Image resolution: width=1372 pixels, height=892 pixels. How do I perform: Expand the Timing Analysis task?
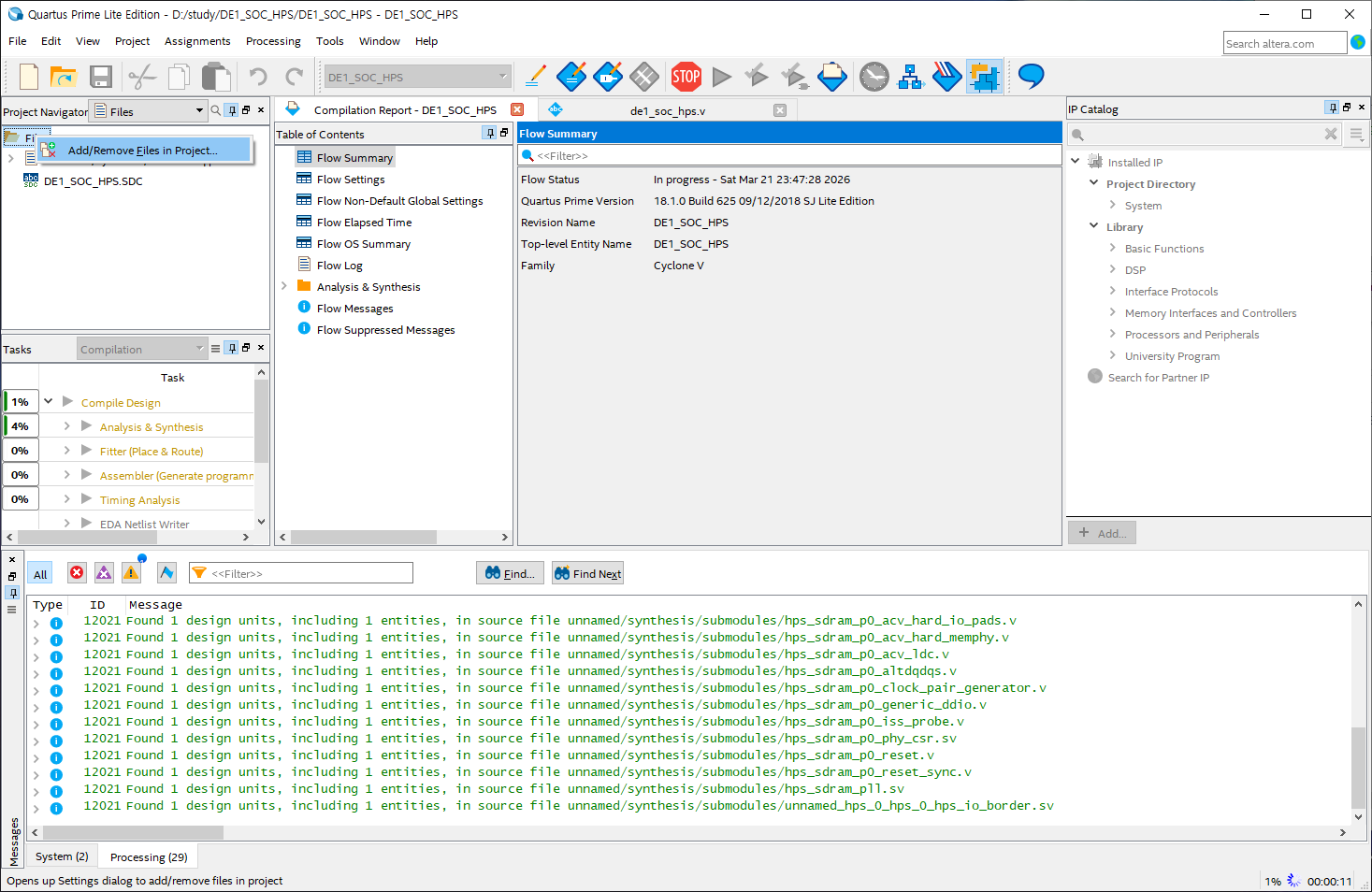[66, 498]
